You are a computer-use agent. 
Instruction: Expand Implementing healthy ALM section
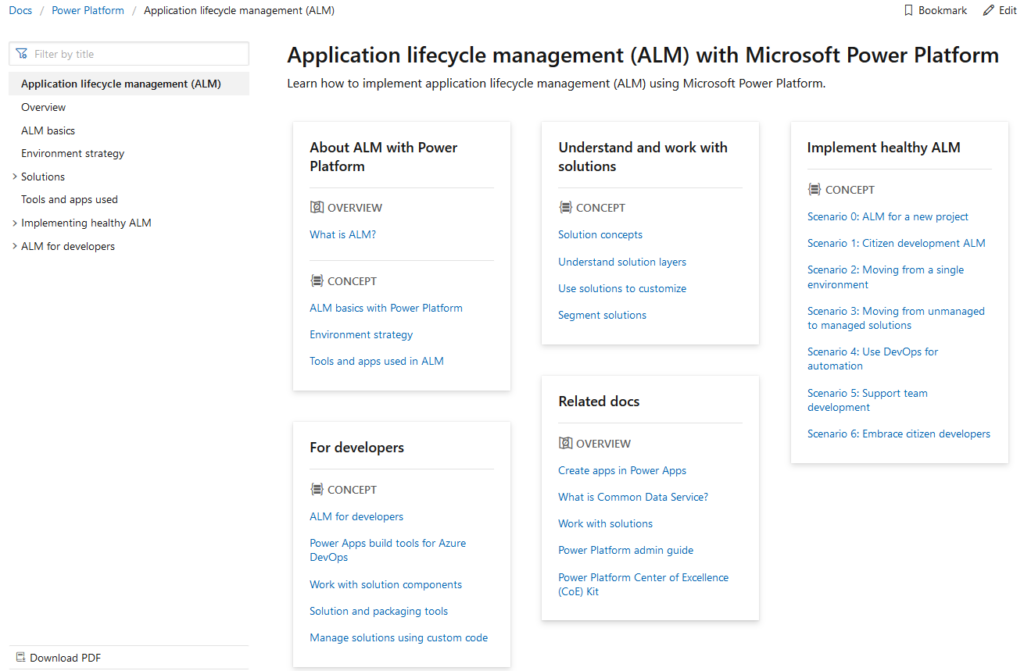[x=14, y=223]
